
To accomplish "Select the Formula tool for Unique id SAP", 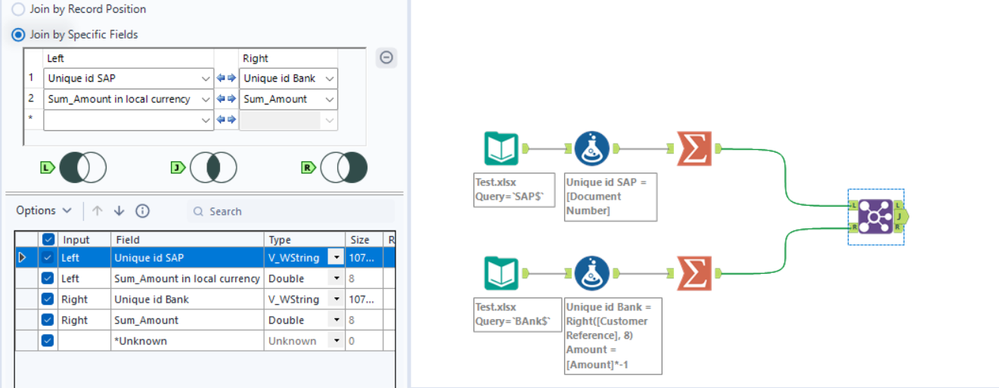I will pos(592,148).
